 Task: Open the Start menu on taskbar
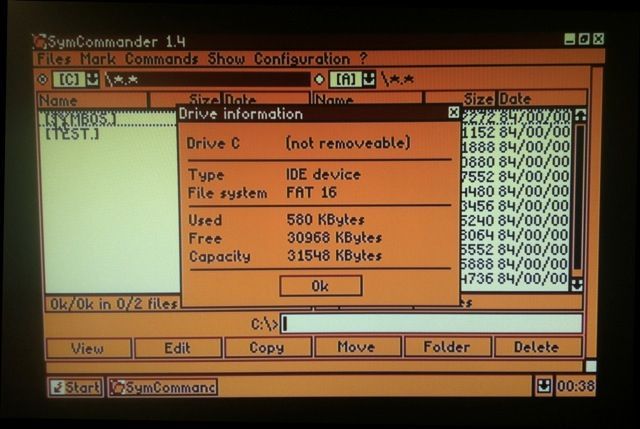76,387
